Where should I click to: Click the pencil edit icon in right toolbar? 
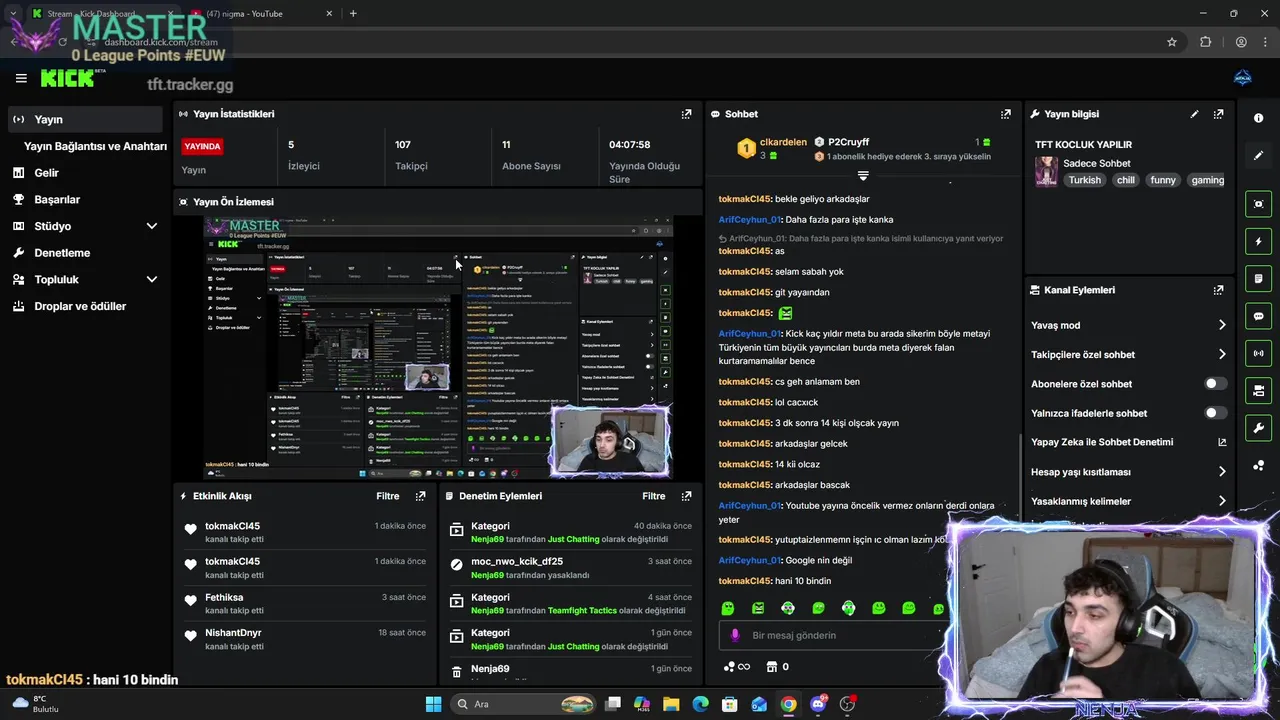point(1258,156)
